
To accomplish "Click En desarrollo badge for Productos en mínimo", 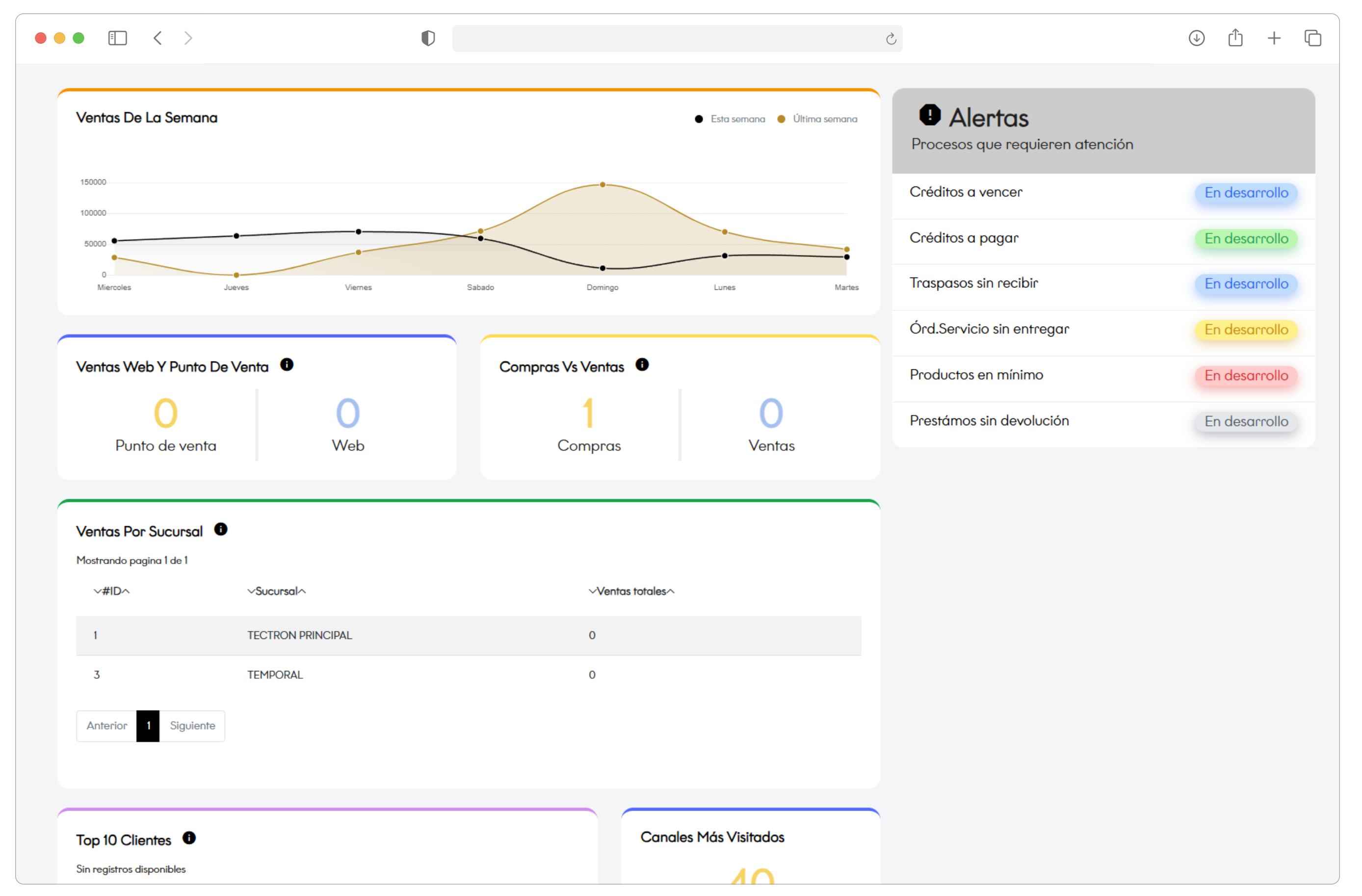I will coord(1246,375).
